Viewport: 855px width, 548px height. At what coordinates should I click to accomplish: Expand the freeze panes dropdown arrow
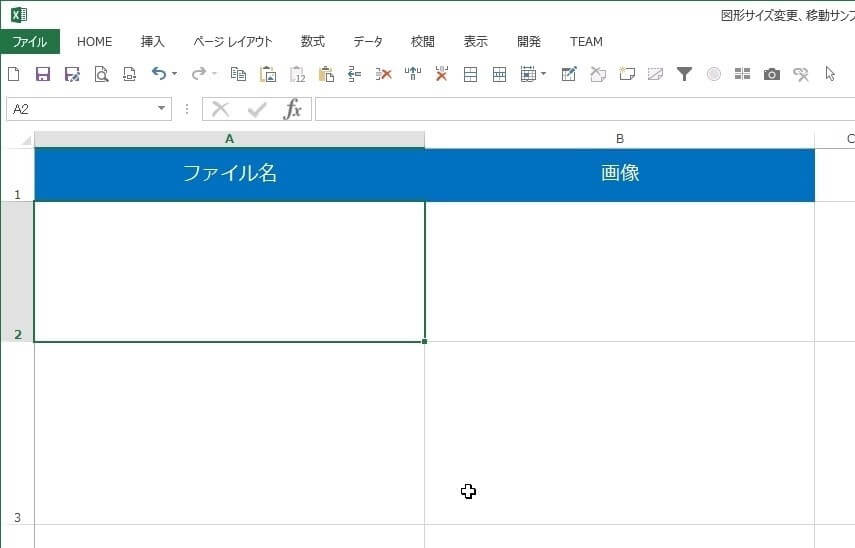point(543,74)
